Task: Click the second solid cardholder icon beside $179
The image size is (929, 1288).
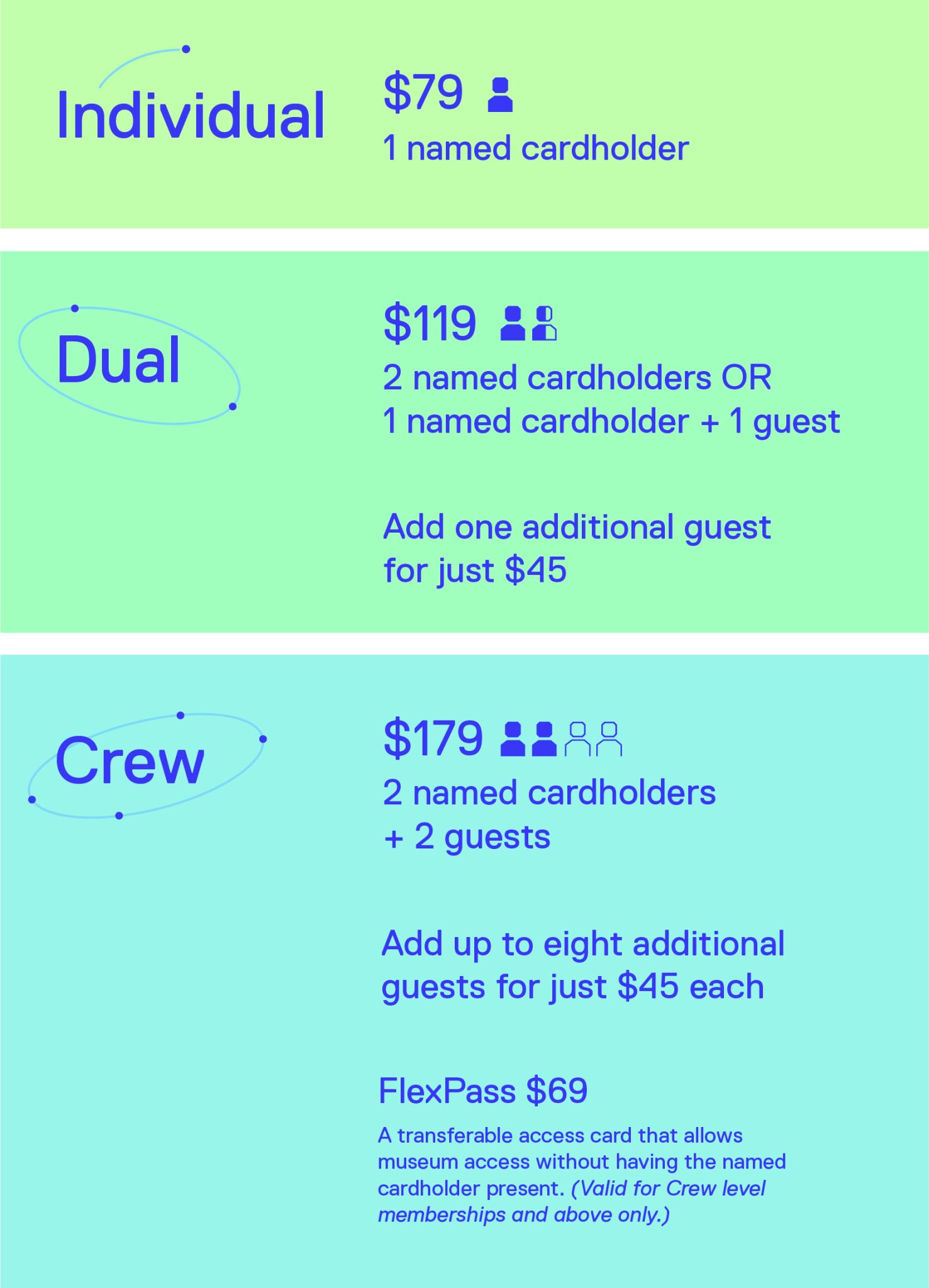Action: tap(544, 738)
